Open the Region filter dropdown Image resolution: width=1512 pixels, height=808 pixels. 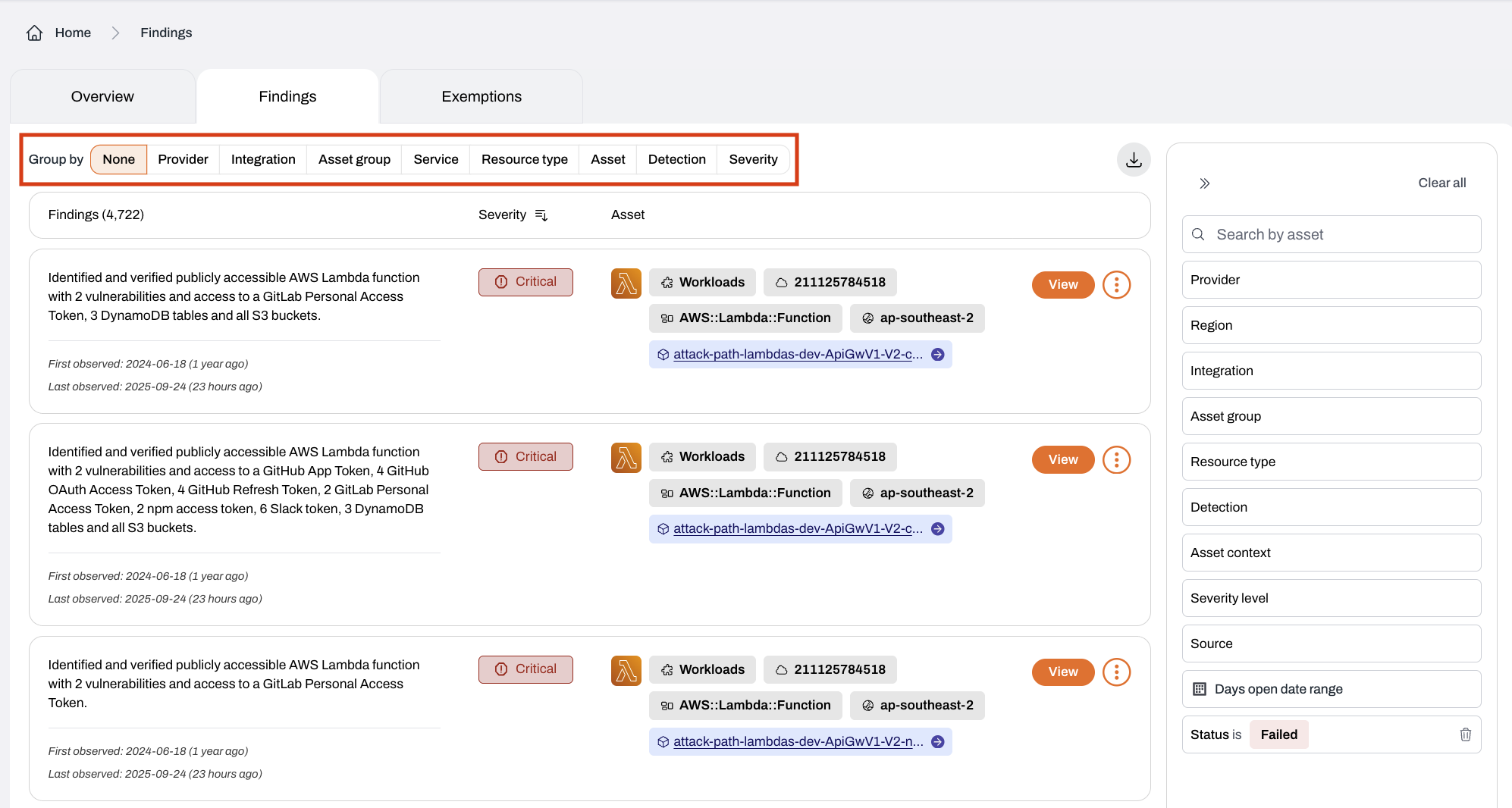click(x=1332, y=325)
